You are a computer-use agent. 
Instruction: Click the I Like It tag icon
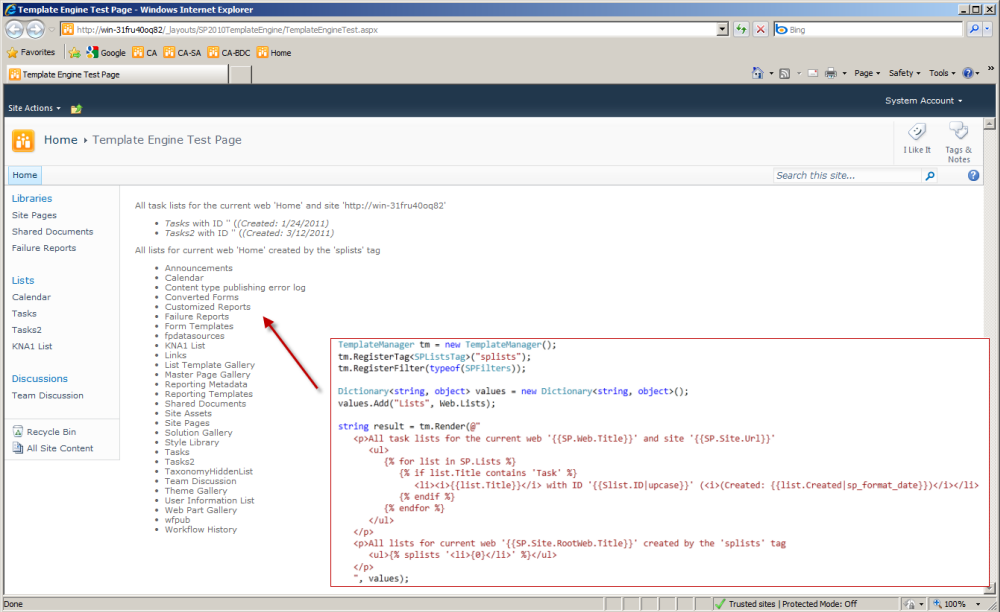click(x=916, y=133)
